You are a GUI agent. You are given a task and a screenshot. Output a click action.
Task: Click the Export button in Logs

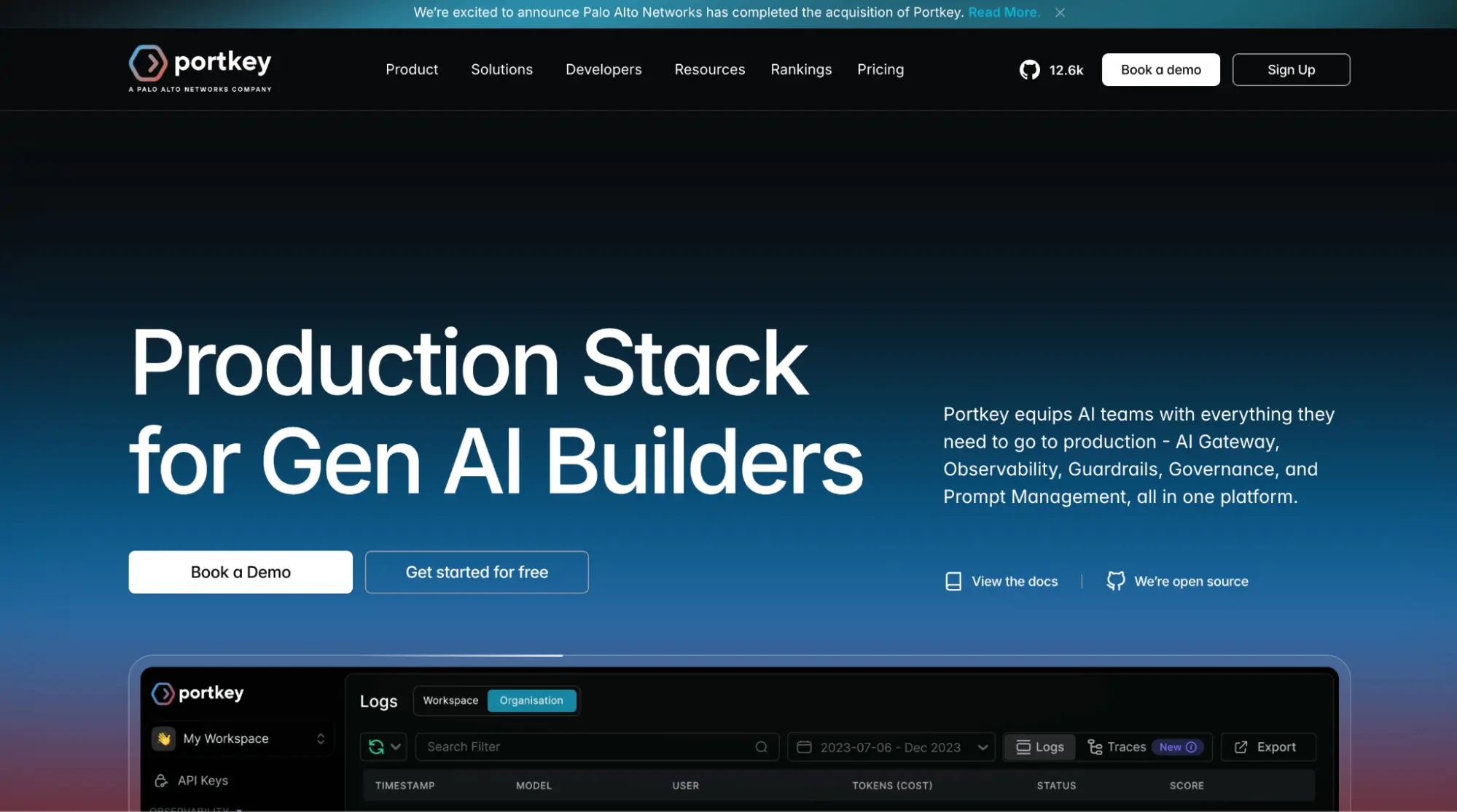click(1267, 747)
